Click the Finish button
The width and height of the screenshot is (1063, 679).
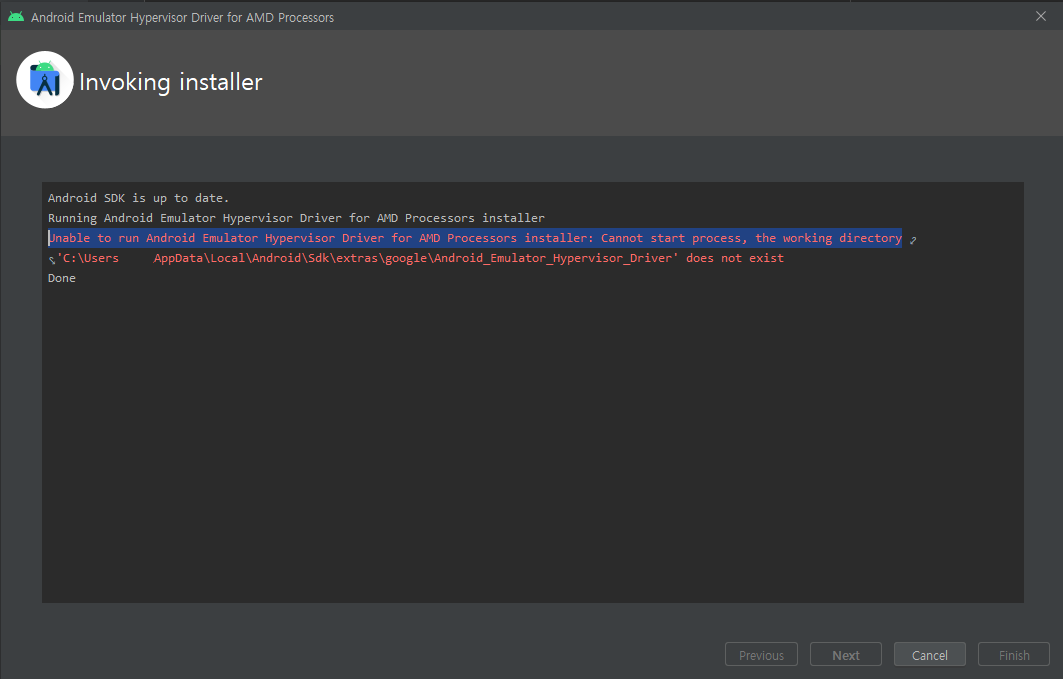click(x=1014, y=655)
